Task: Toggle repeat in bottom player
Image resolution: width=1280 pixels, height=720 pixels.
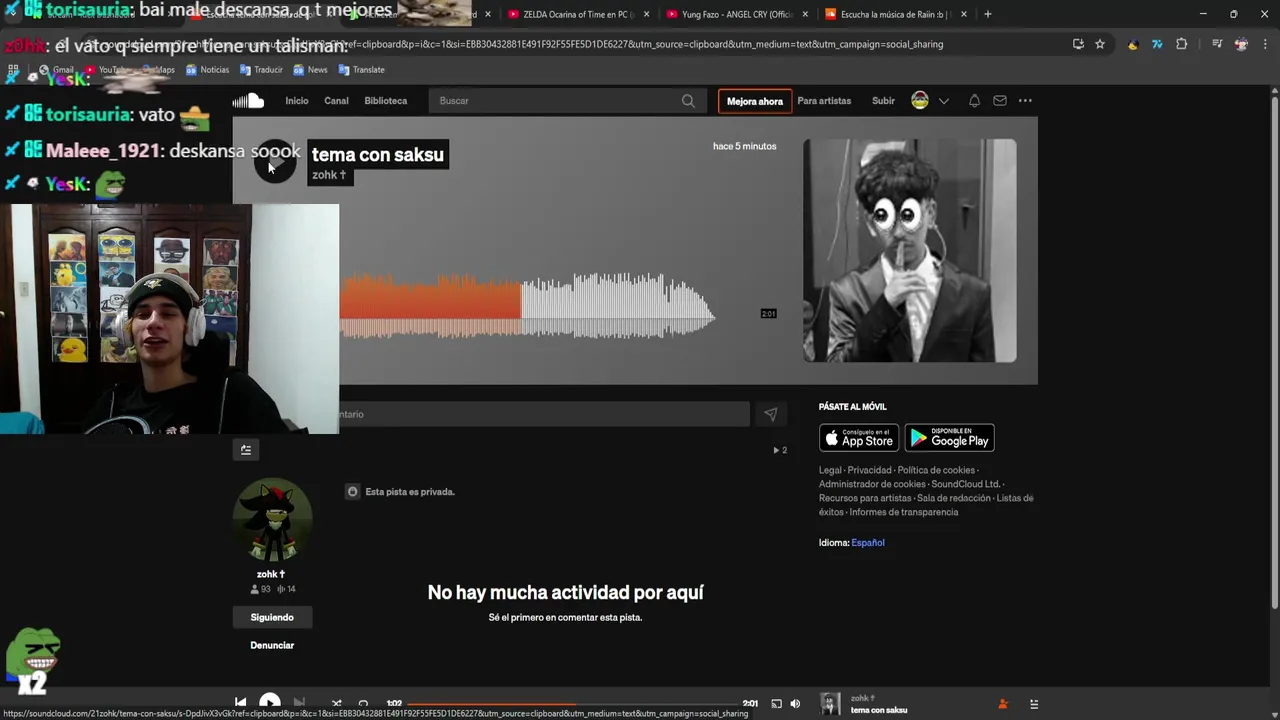Action: click(363, 703)
